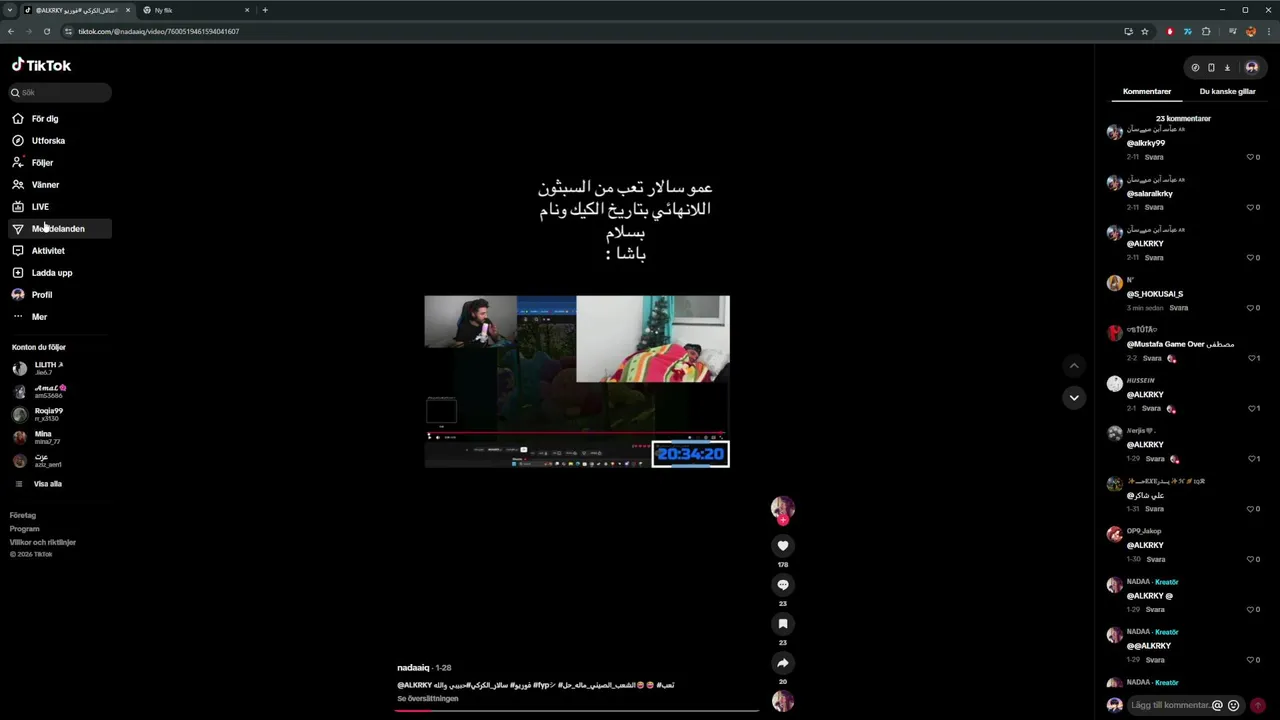Go to next video arrow
This screenshot has height=720, width=1280.
pyautogui.click(x=1074, y=398)
